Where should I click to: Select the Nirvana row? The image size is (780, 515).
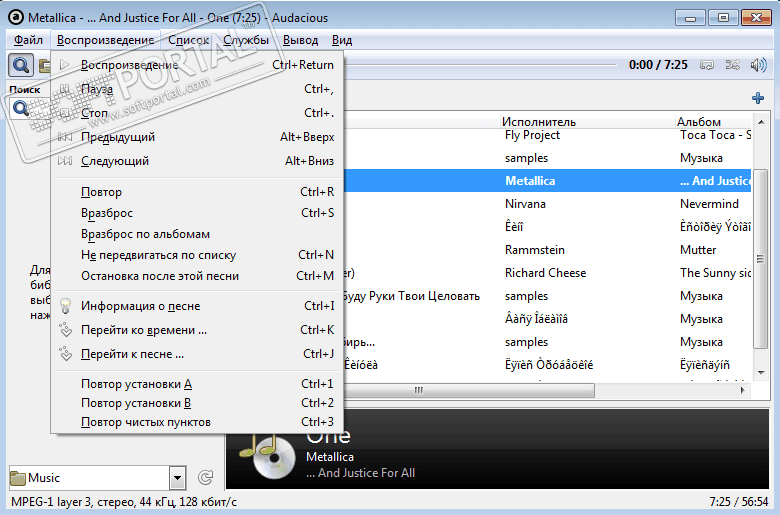pos(547,204)
